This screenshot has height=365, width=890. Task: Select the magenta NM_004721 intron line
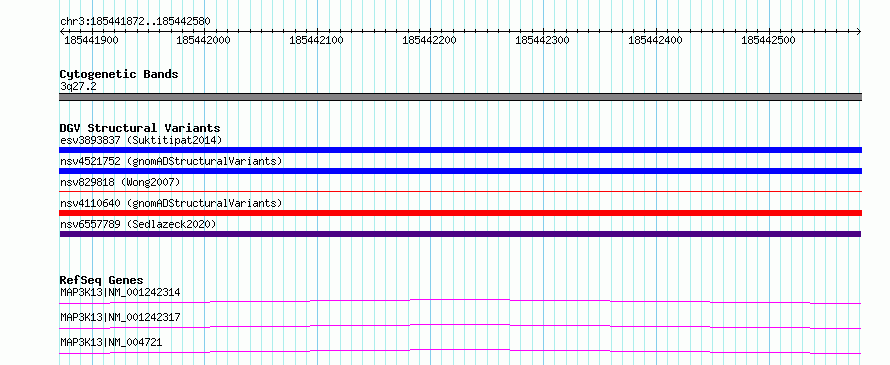(x=460, y=351)
